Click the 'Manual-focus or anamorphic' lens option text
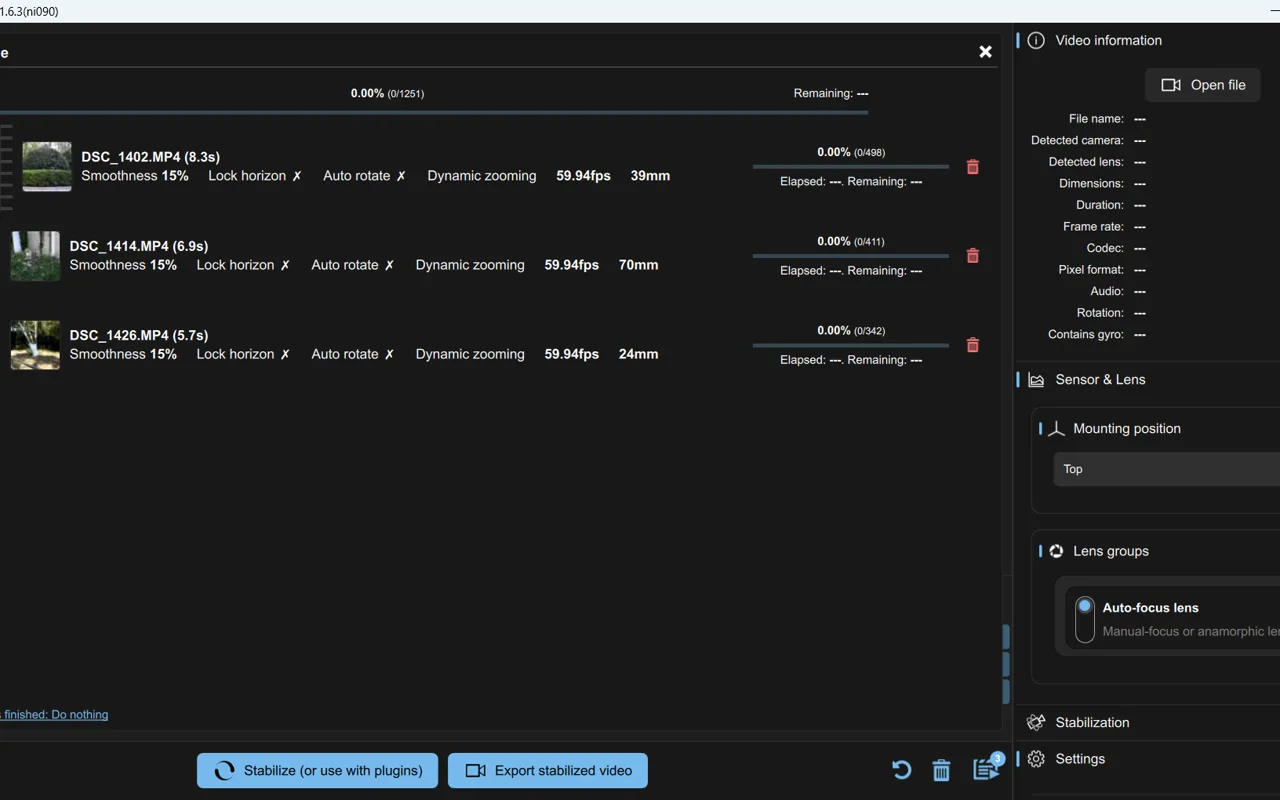The width and height of the screenshot is (1280, 800). click(1190, 632)
